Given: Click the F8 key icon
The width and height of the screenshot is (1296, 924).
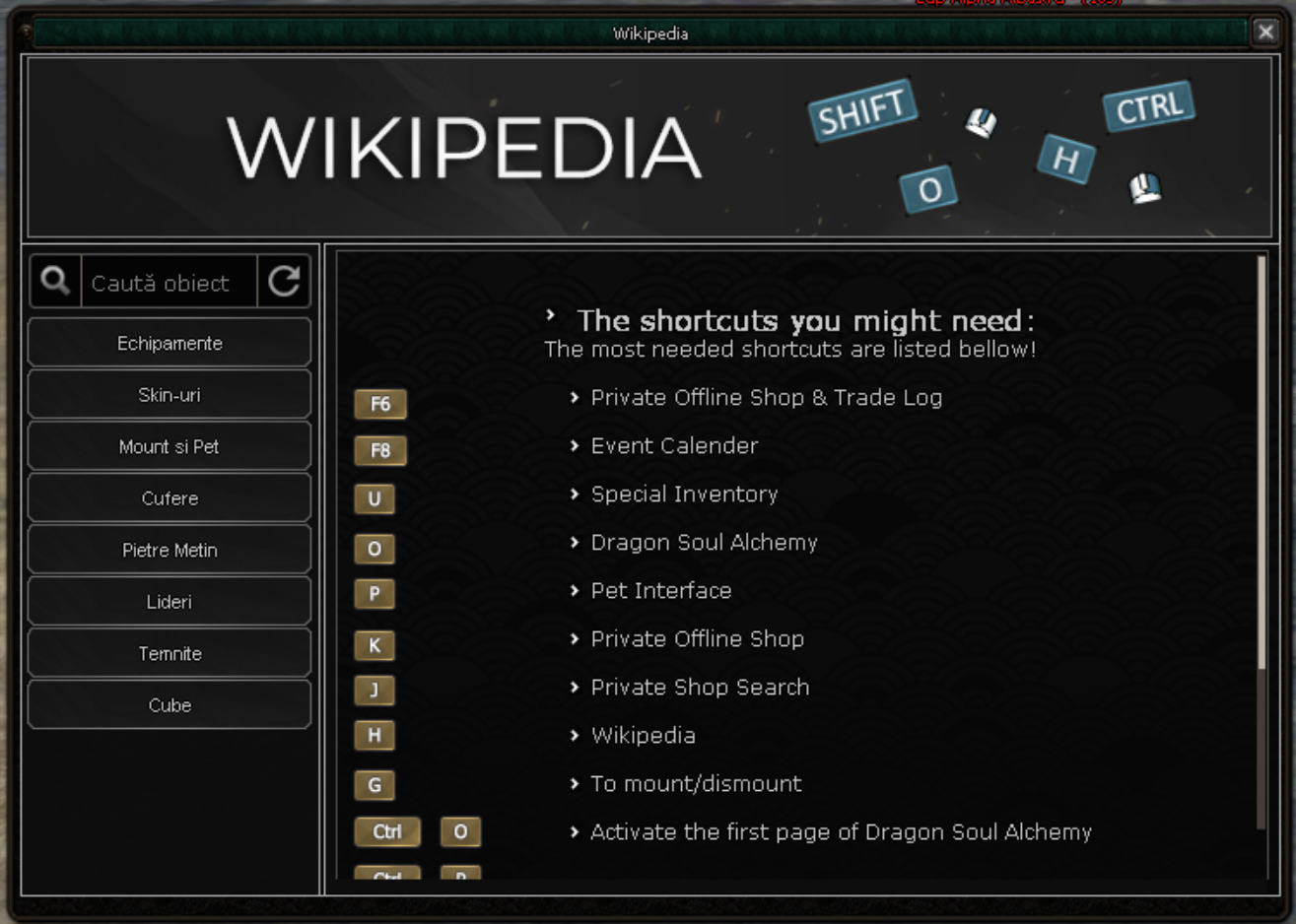Looking at the screenshot, I should click(380, 451).
